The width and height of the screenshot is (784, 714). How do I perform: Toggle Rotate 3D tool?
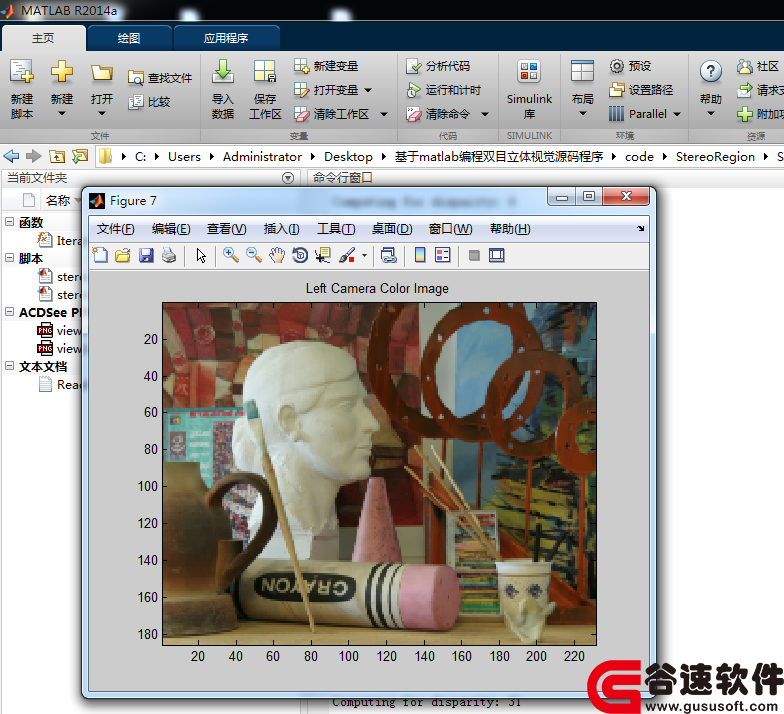click(x=300, y=256)
